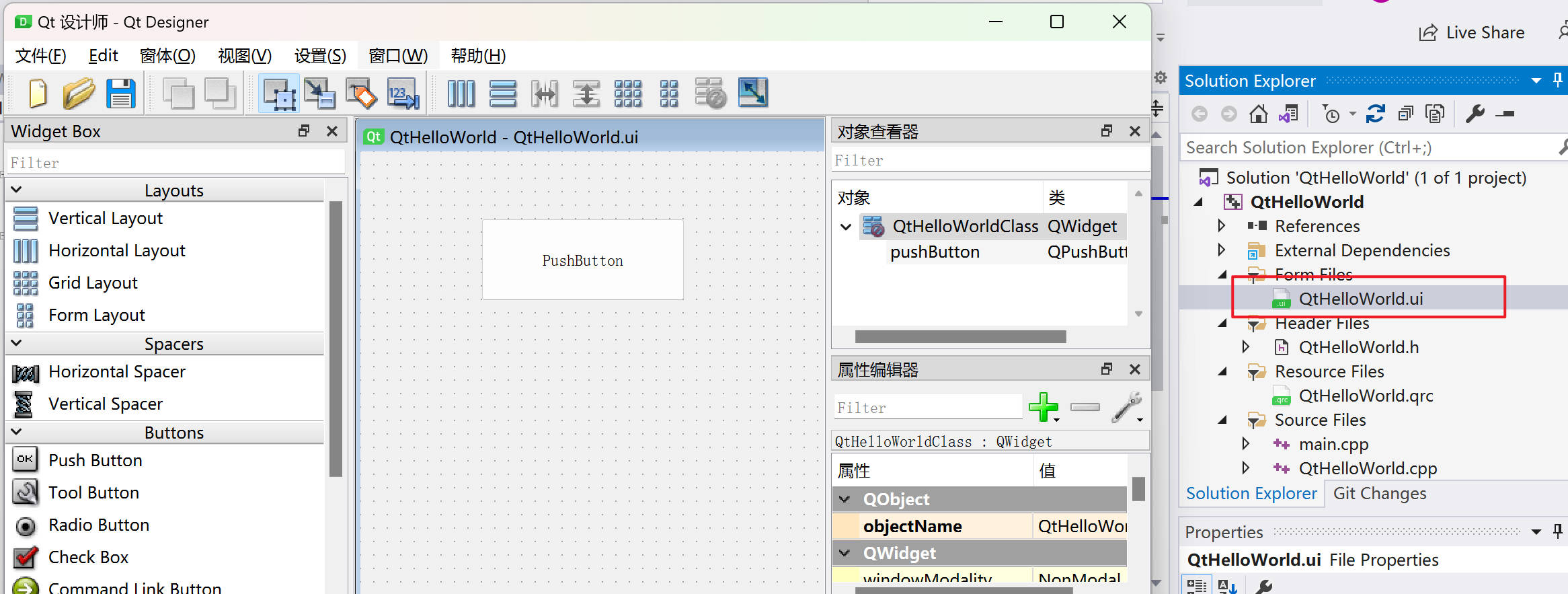Viewport: 1568px width, 594px height.
Task: Click object inspector horizontal scrollbar
Action: (960, 336)
